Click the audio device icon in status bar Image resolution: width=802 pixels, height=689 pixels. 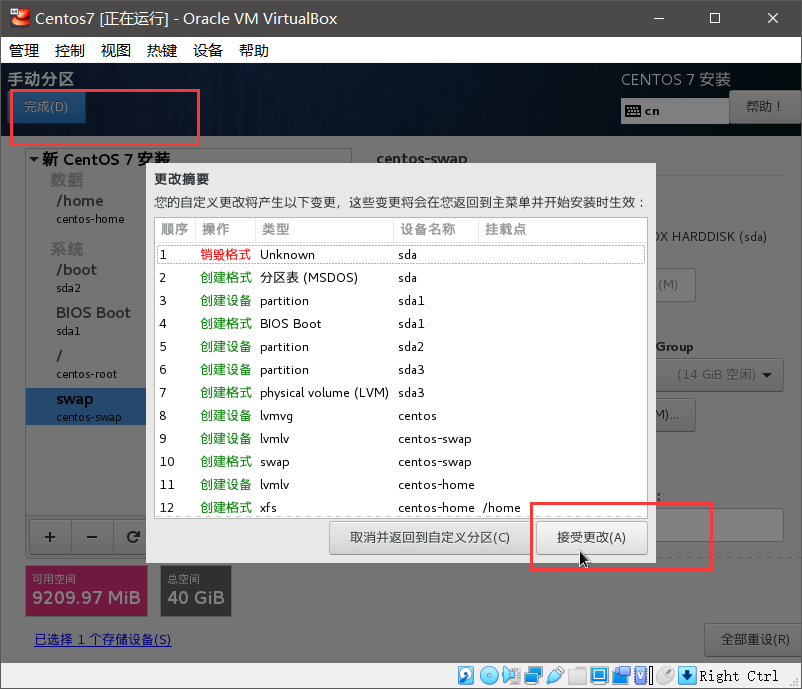[x=511, y=675]
